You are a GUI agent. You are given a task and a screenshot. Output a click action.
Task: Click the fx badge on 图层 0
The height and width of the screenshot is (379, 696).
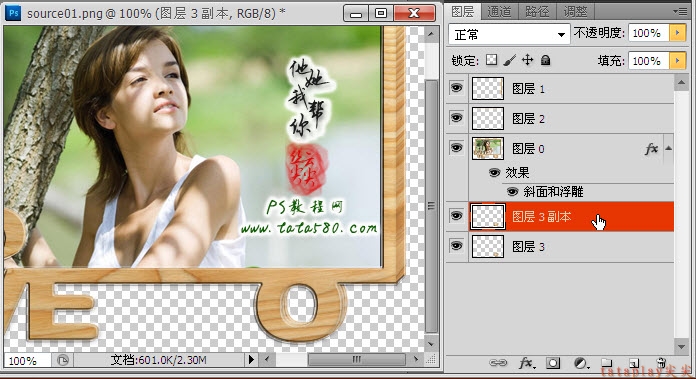tap(651, 149)
